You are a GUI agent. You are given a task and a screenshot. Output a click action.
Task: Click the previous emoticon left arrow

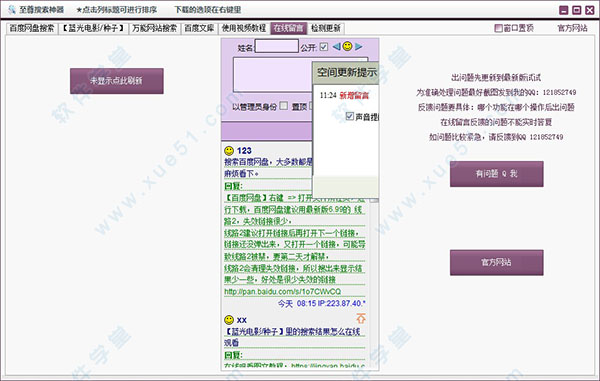pyautogui.click(x=336, y=47)
